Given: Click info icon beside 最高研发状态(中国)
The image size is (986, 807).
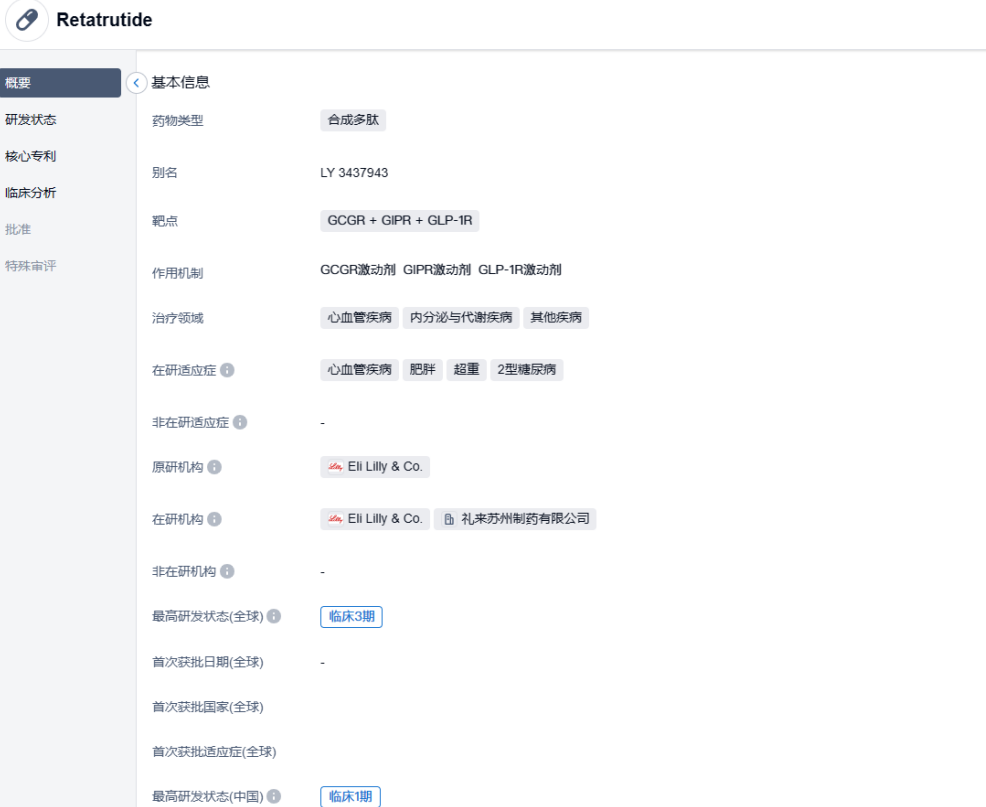Looking at the screenshot, I should coord(274,797).
